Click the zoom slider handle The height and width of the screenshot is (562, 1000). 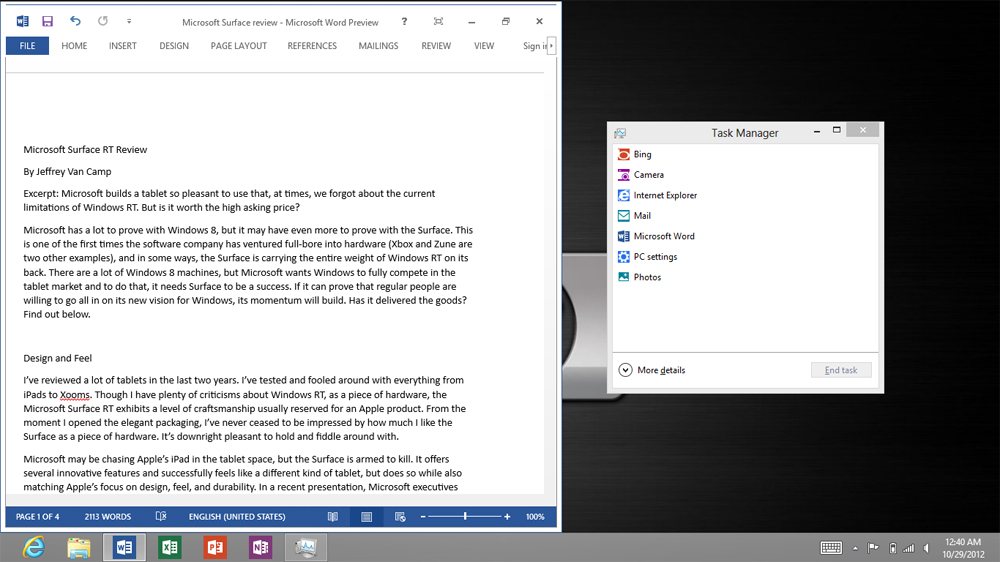coord(465,516)
